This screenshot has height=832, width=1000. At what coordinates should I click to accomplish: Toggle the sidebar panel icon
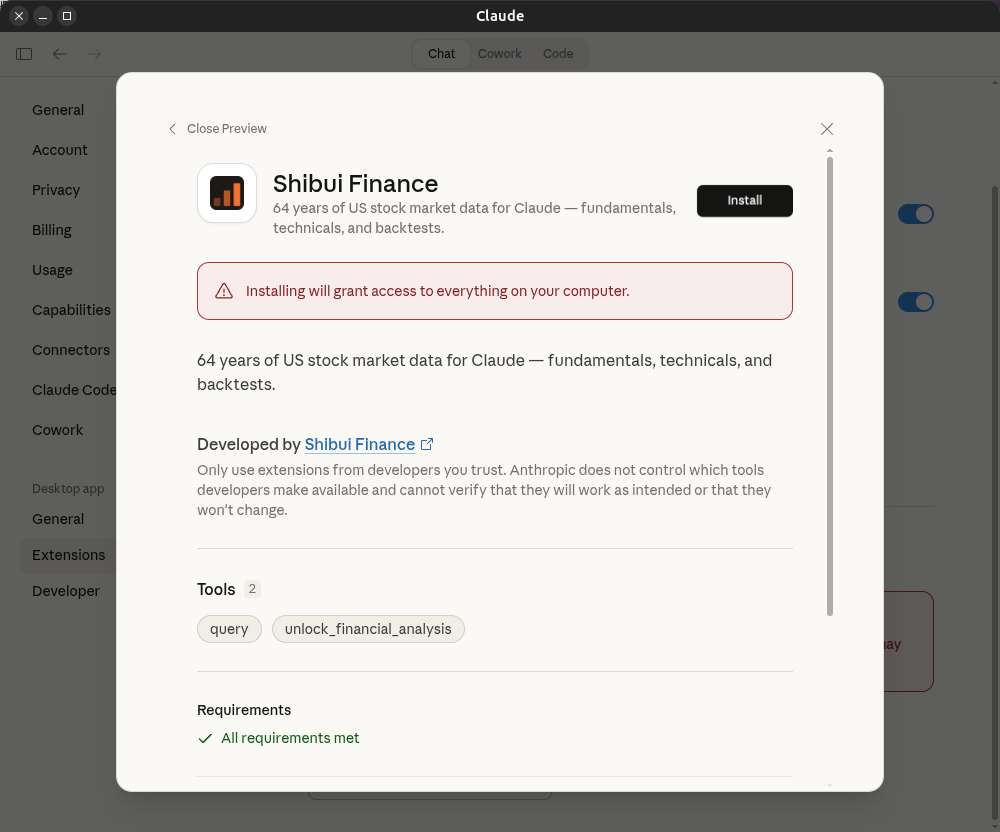click(23, 54)
